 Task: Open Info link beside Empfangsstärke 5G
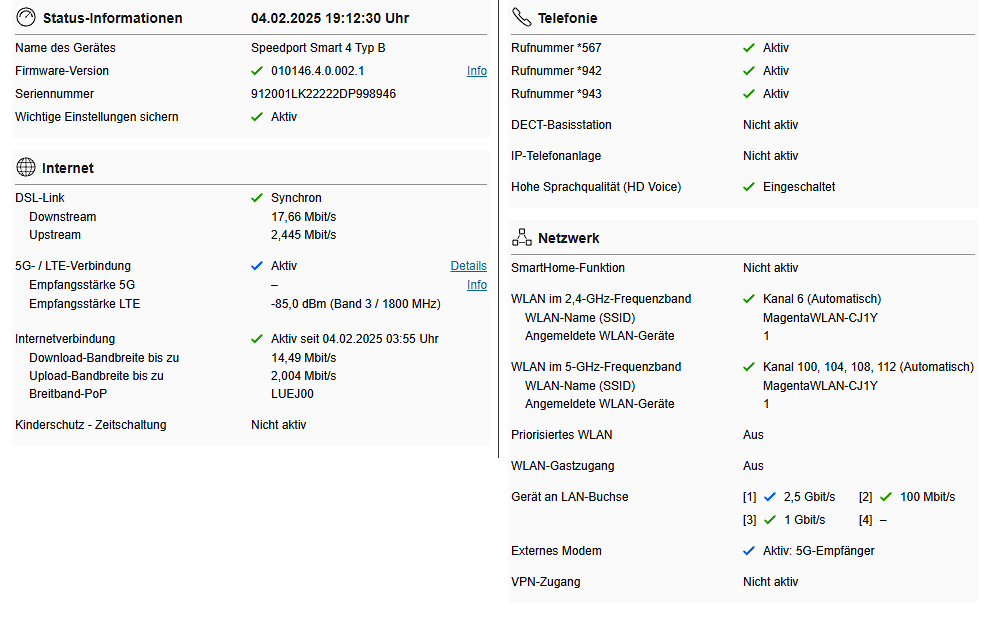pyautogui.click(x=477, y=285)
